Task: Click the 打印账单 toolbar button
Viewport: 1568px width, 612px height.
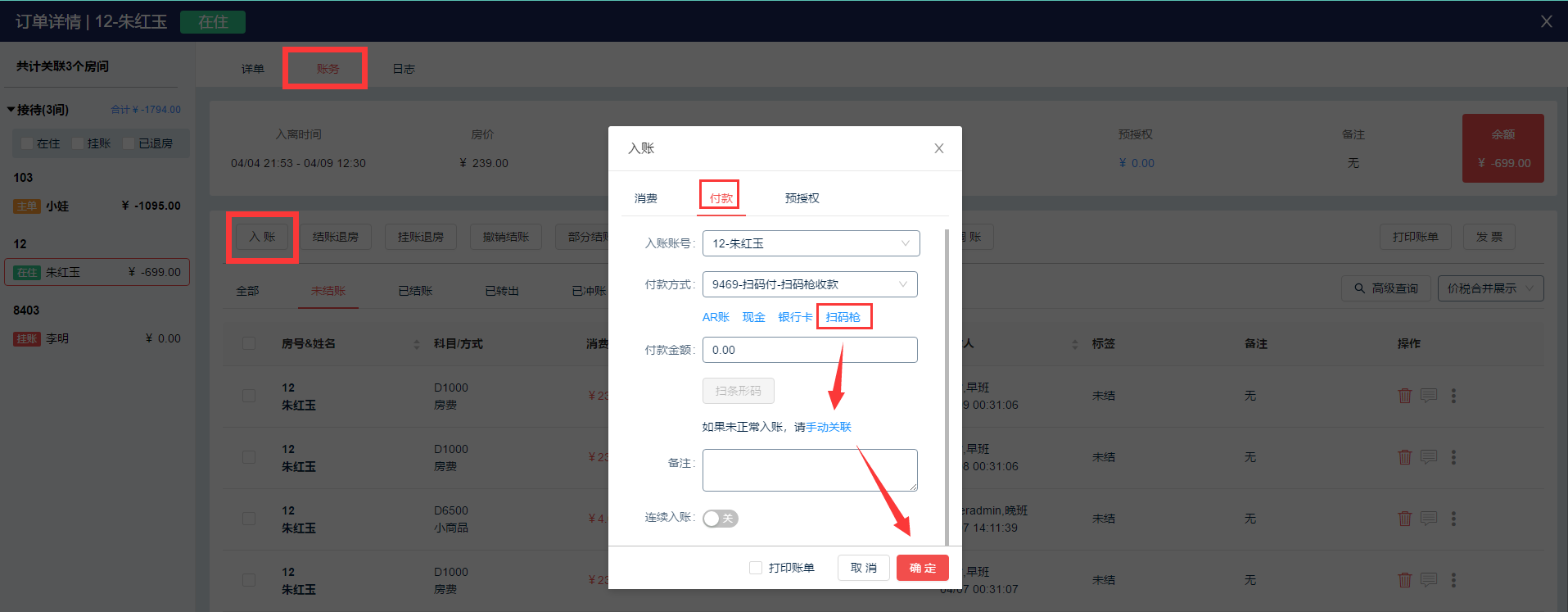Action: click(x=1416, y=237)
